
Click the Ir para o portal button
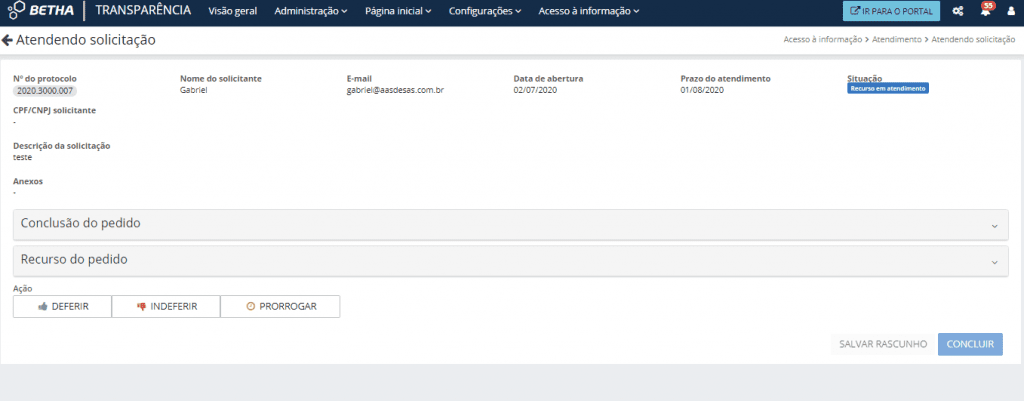891,12
